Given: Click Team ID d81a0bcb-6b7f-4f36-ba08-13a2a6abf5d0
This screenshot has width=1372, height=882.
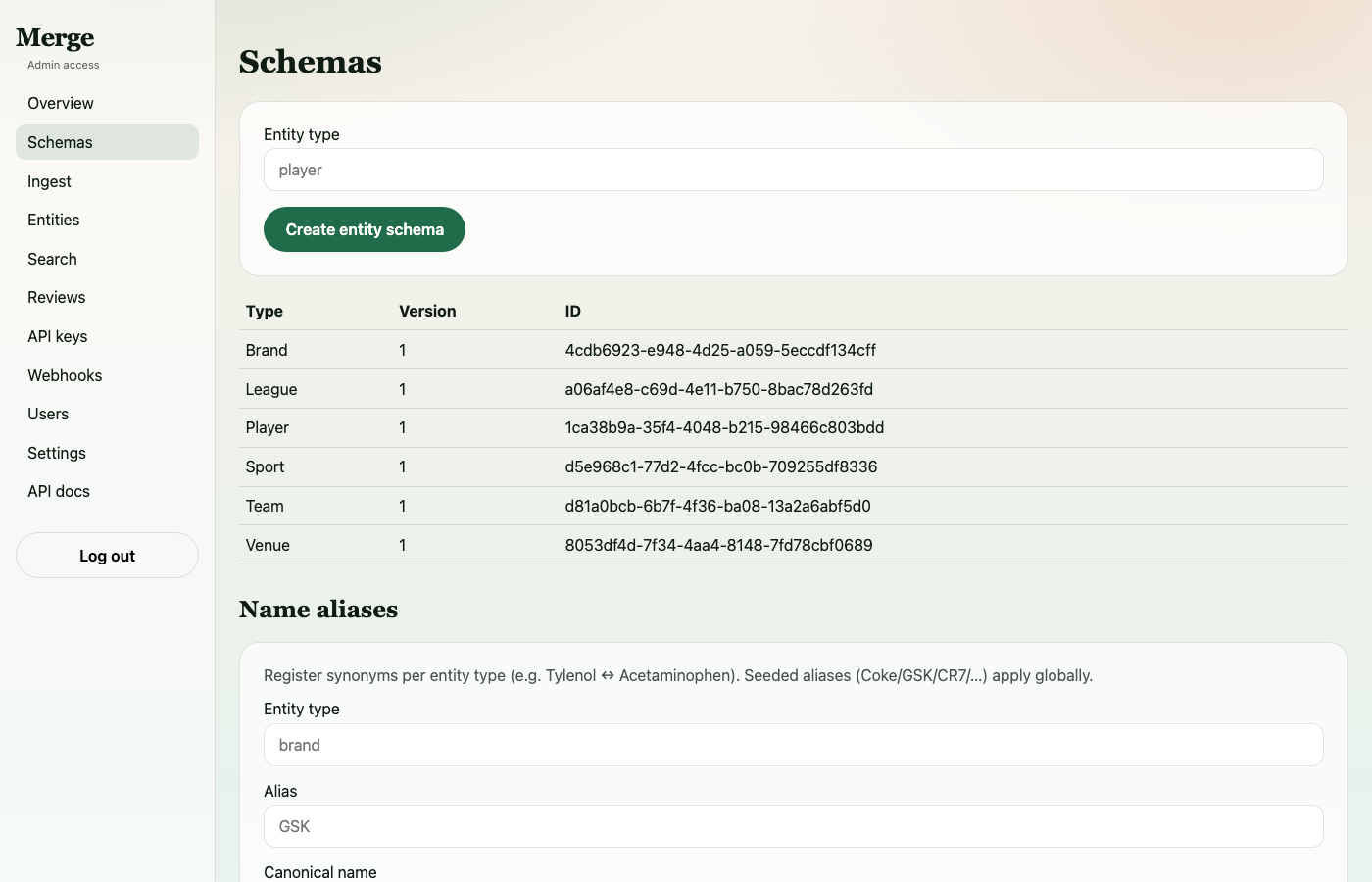Looking at the screenshot, I should (x=717, y=506).
